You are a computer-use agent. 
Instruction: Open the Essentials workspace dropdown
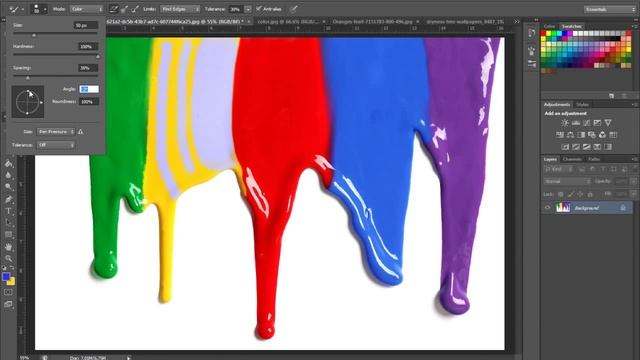click(609, 9)
